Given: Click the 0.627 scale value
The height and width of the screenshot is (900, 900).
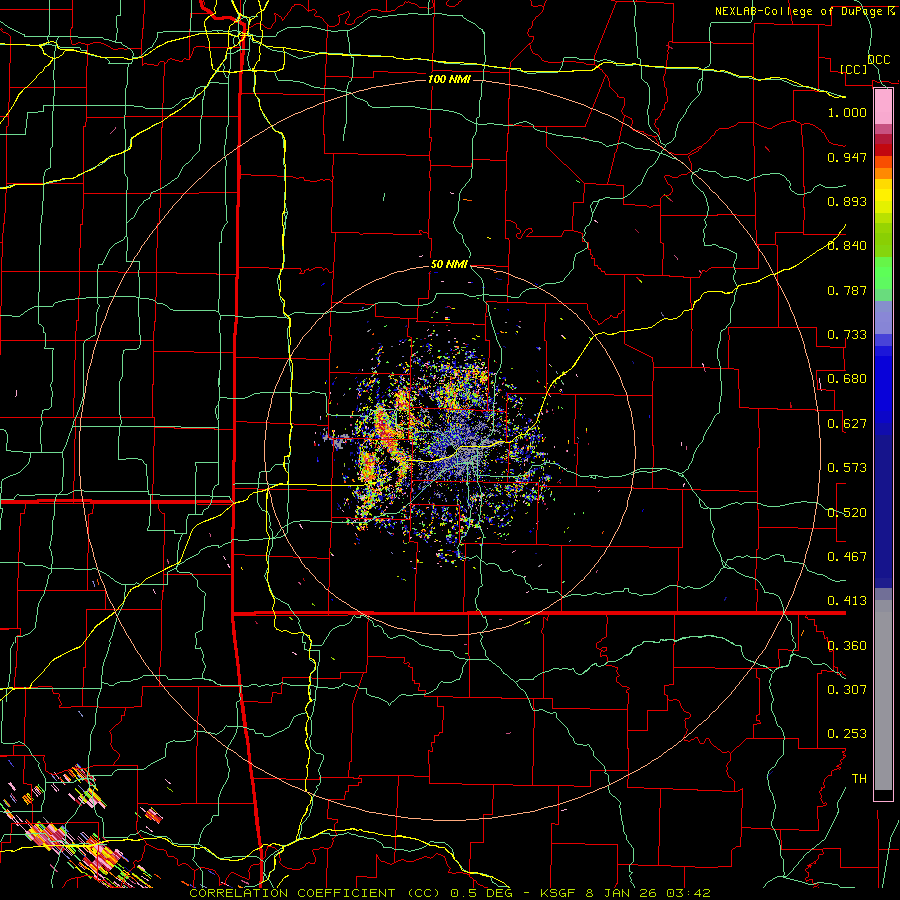Looking at the screenshot, I should (x=847, y=424).
